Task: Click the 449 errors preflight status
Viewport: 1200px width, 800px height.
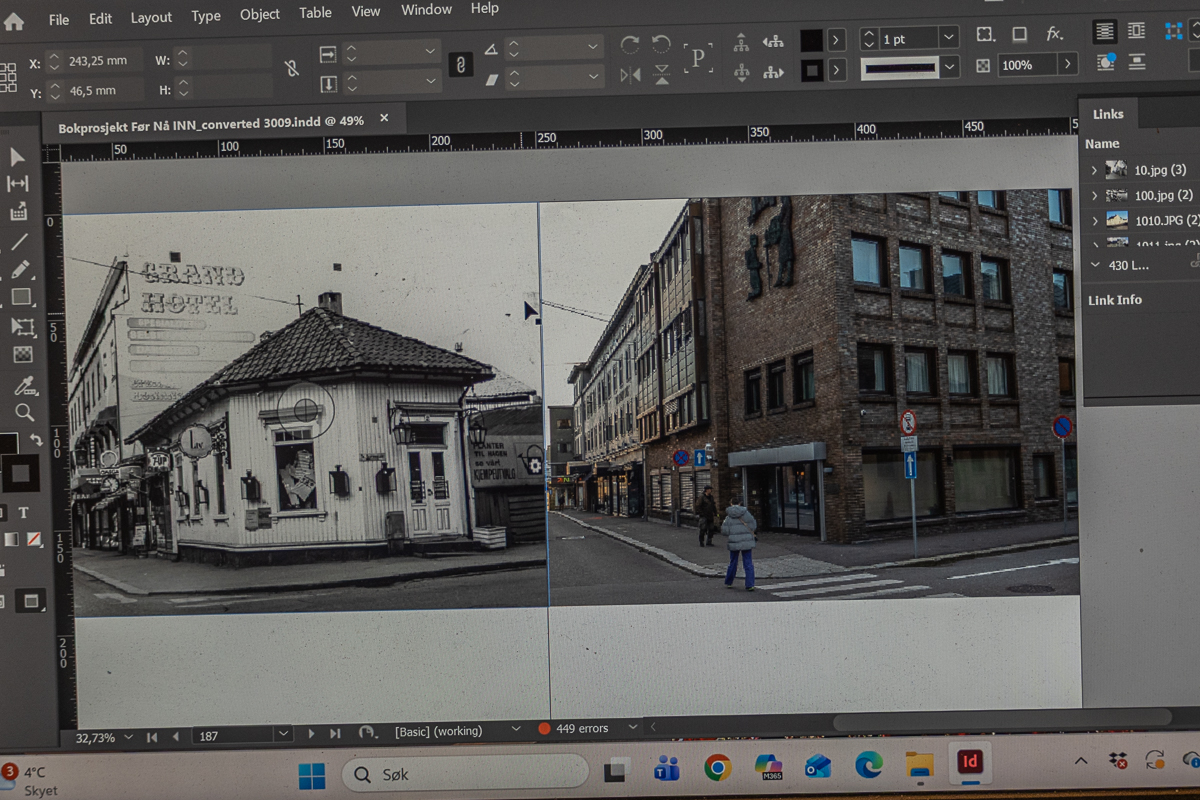Action: coord(581,728)
